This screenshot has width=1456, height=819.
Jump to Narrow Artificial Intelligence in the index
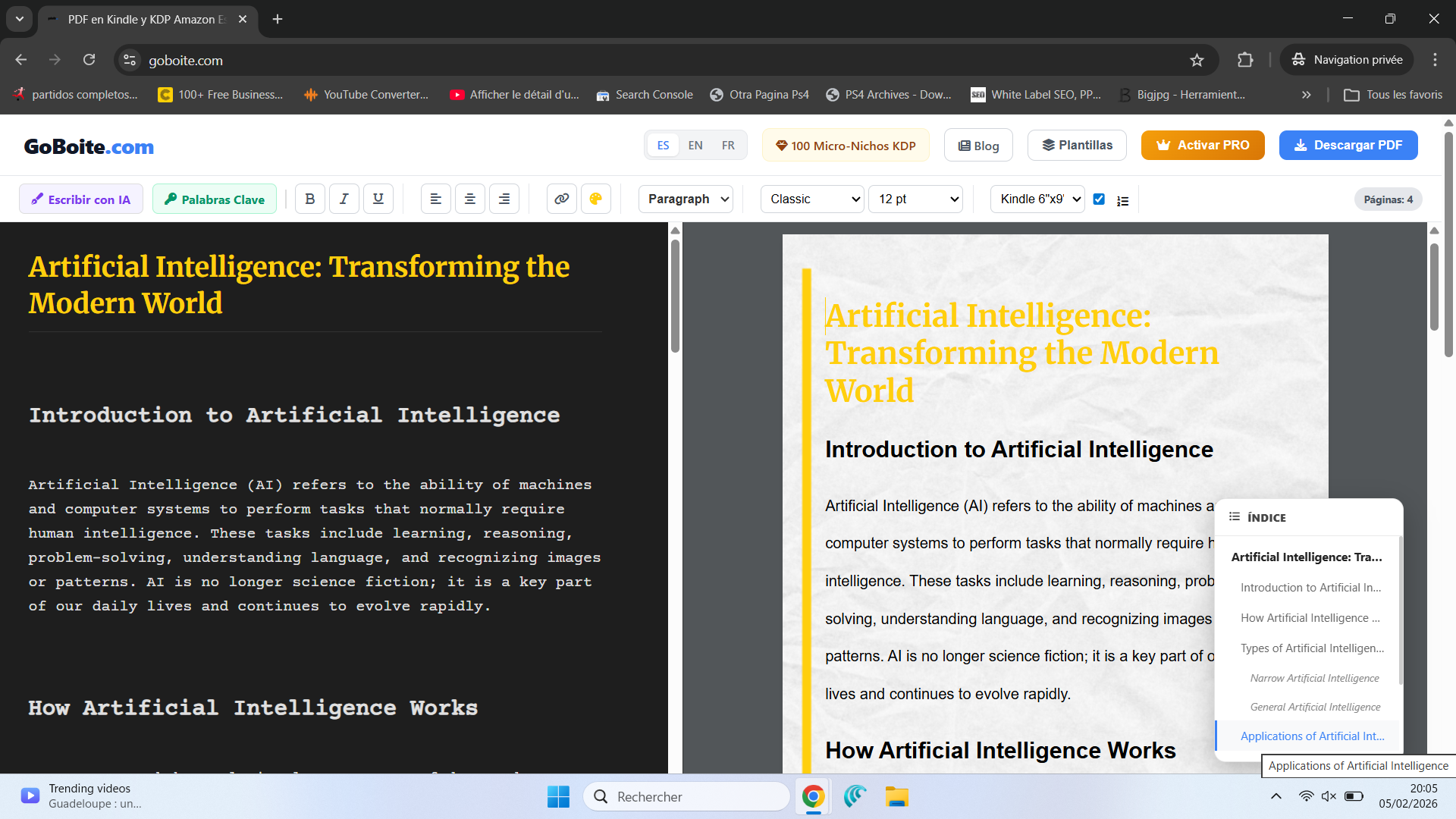coord(1314,678)
